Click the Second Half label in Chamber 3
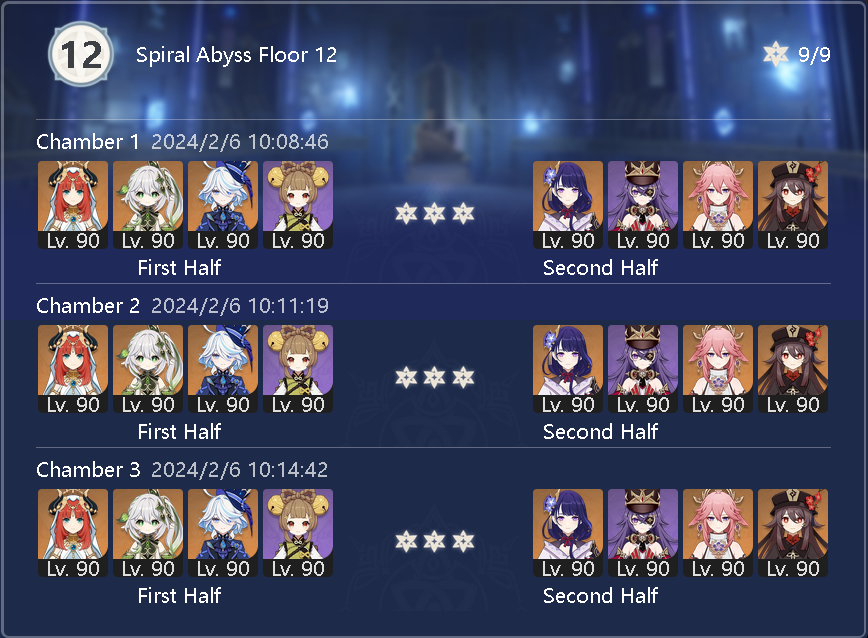Viewport: 868px width, 638px height. [601, 595]
